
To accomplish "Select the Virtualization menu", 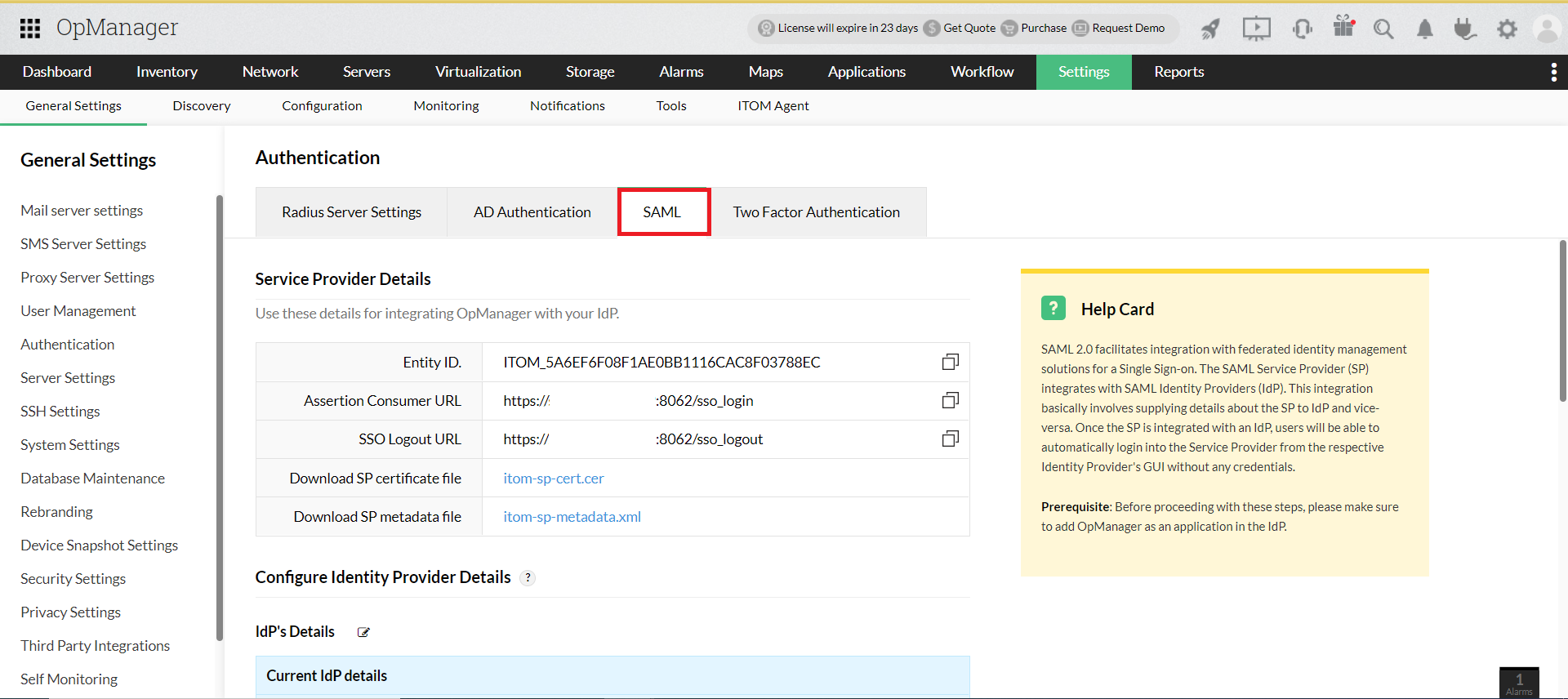I will coord(478,72).
